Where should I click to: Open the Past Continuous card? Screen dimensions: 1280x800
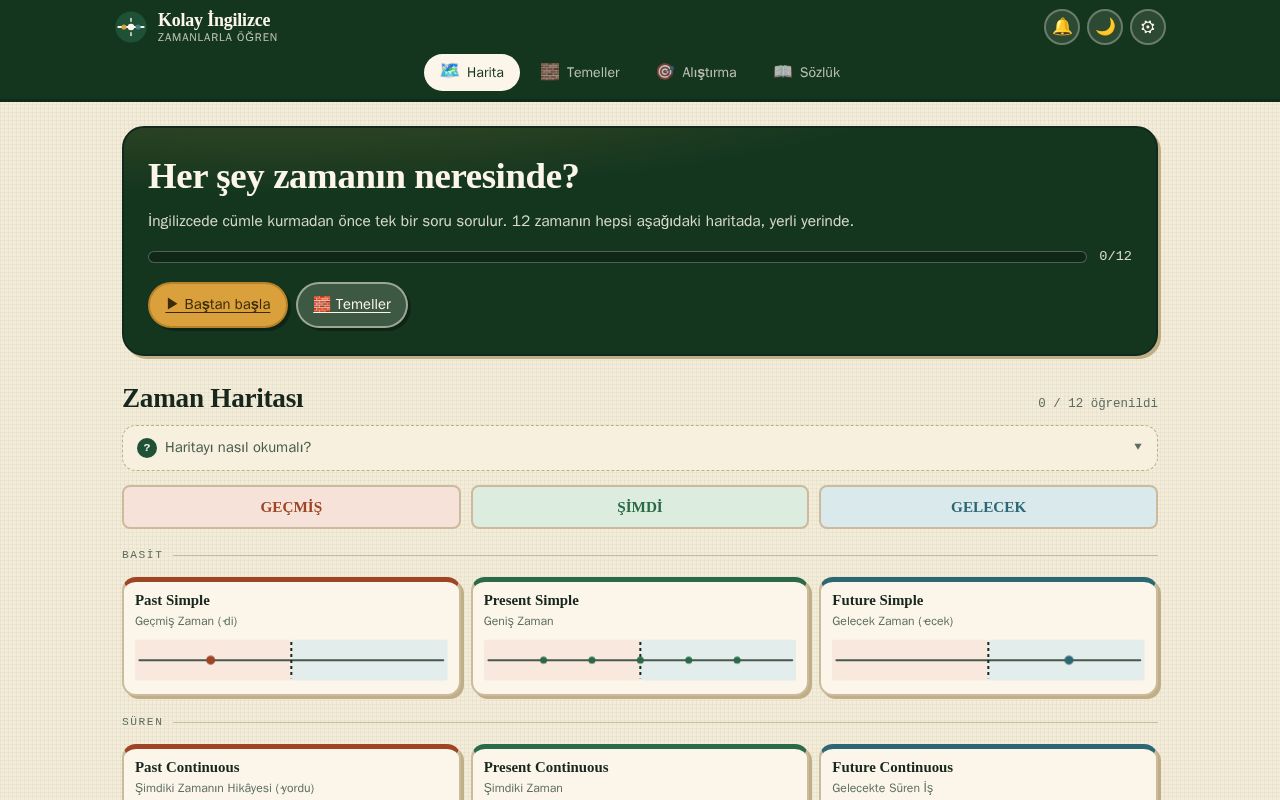(291, 772)
